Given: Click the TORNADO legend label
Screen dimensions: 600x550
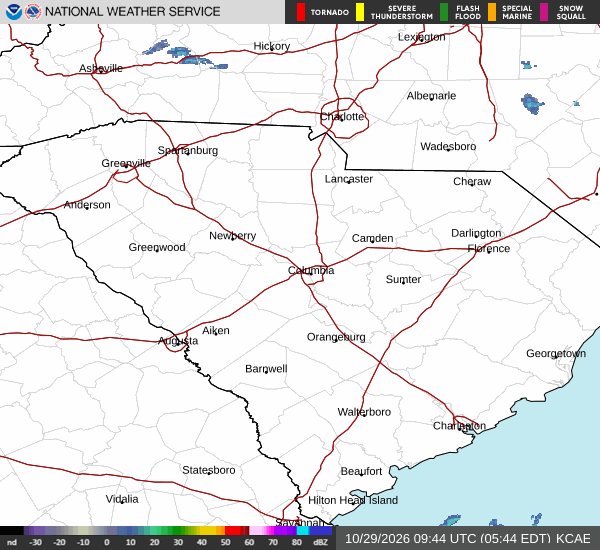Looking at the screenshot, I should 330,13.
